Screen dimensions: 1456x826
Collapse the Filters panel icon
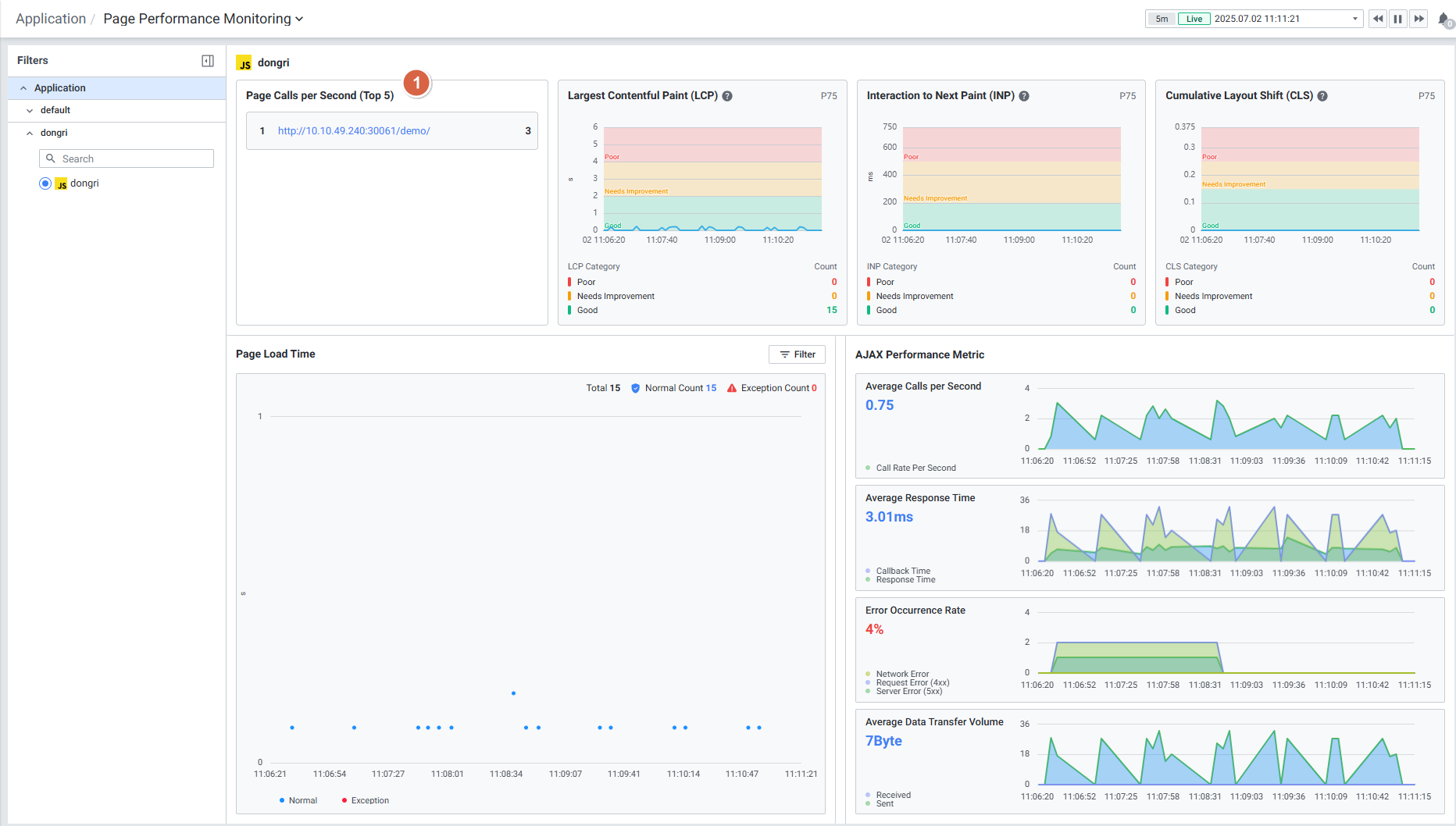tap(208, 61)
